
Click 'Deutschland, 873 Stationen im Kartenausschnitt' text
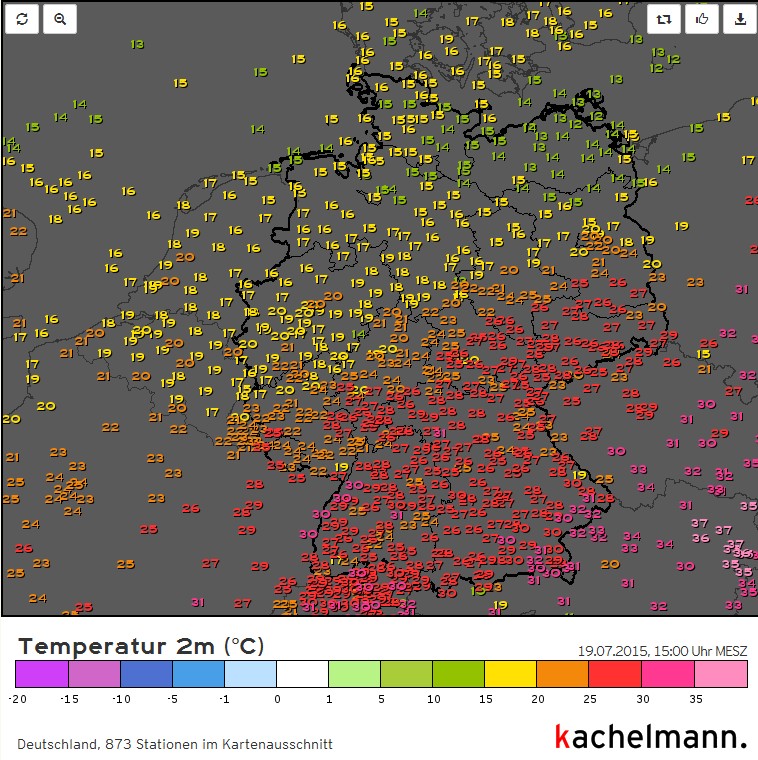pyautogui.click(x=175, y=744)
